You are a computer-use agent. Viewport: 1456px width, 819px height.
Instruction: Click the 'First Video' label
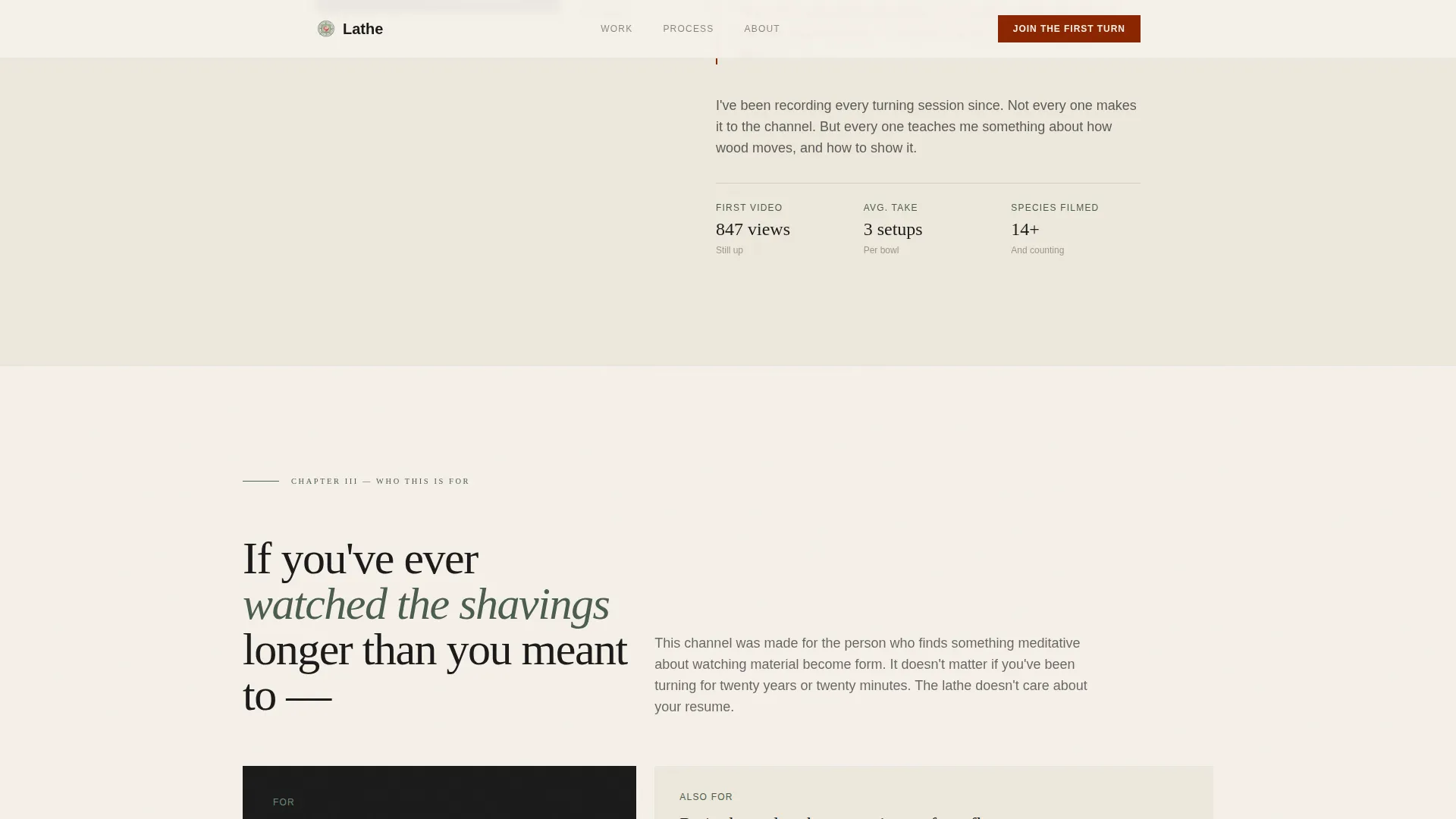749,208
